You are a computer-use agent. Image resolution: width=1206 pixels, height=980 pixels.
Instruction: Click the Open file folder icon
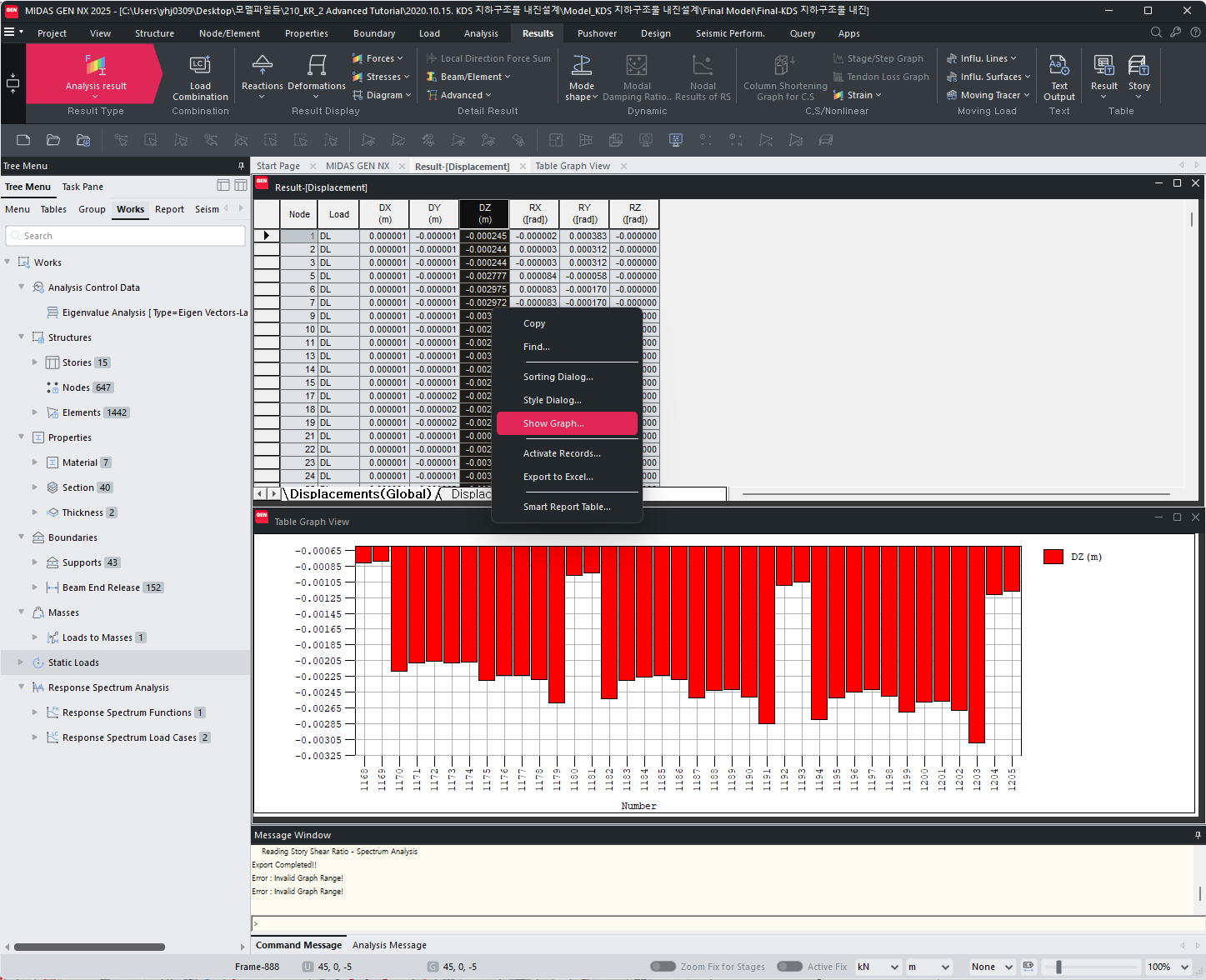pos(53,140)
